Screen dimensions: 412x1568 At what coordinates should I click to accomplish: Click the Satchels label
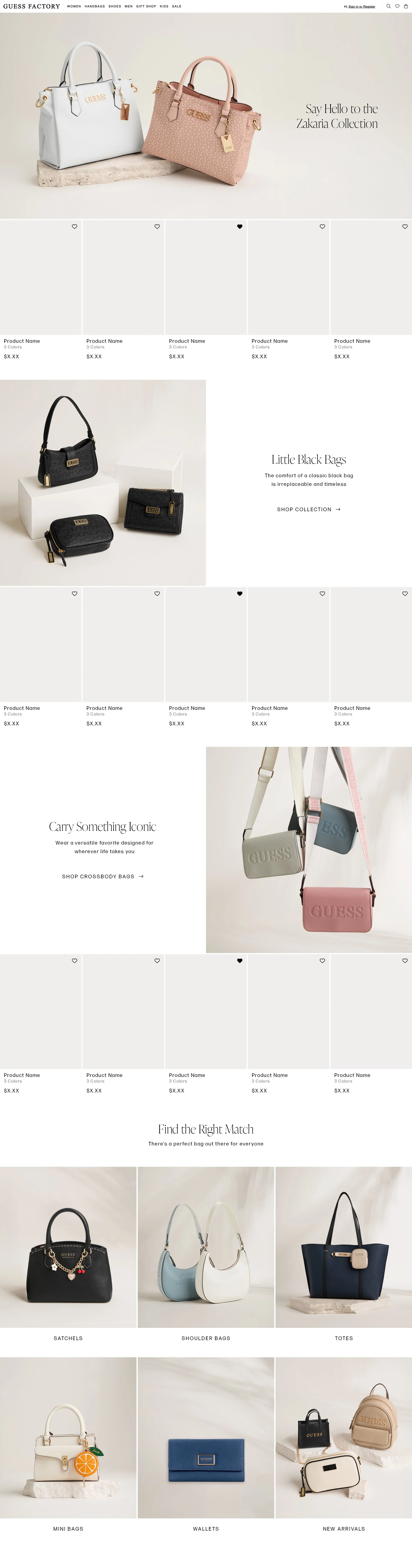pyautogui.click(x=68, y=1339)
